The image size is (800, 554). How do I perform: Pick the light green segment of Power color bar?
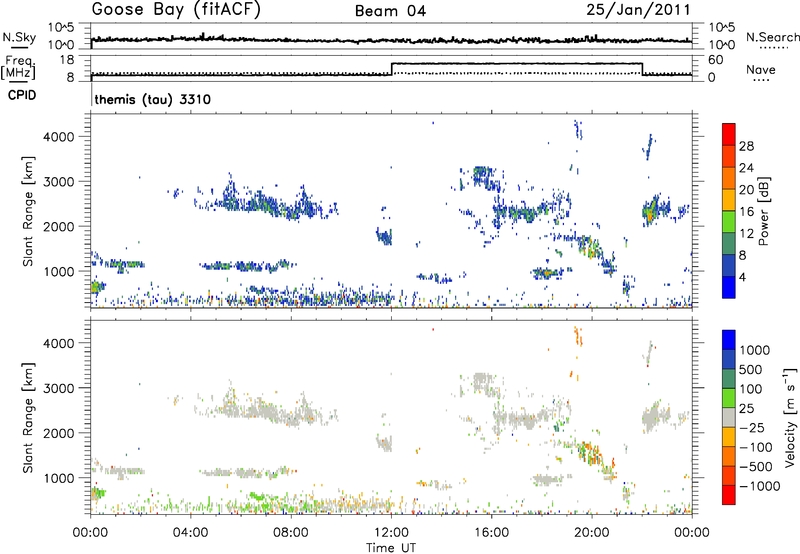click(x=729, y=222)
